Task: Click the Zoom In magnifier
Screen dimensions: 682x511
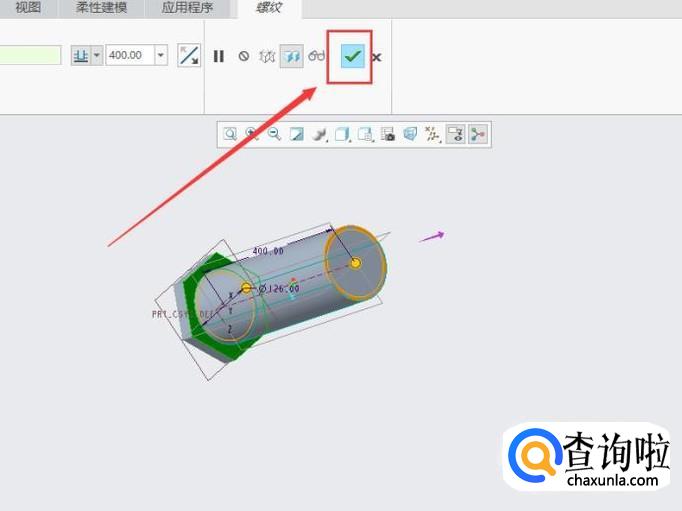Action: click(x=252, y=134)
